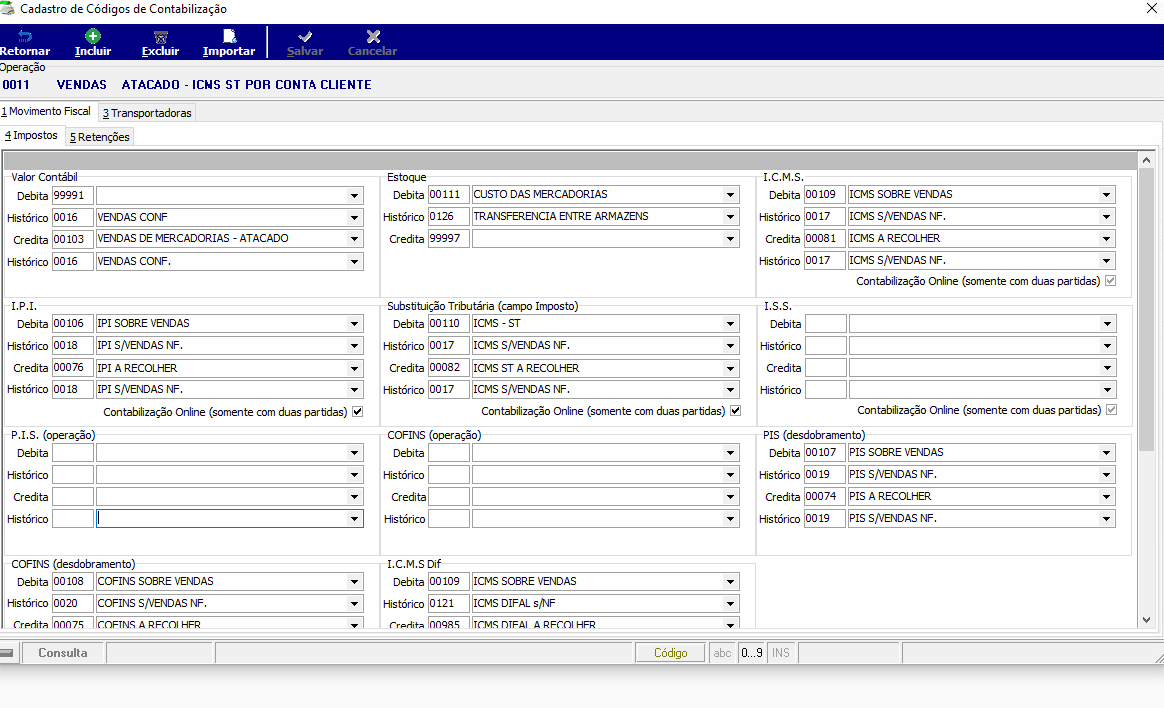
Task: Click the vertical scrollbar down arrow
Action: tap(1146, 620)
